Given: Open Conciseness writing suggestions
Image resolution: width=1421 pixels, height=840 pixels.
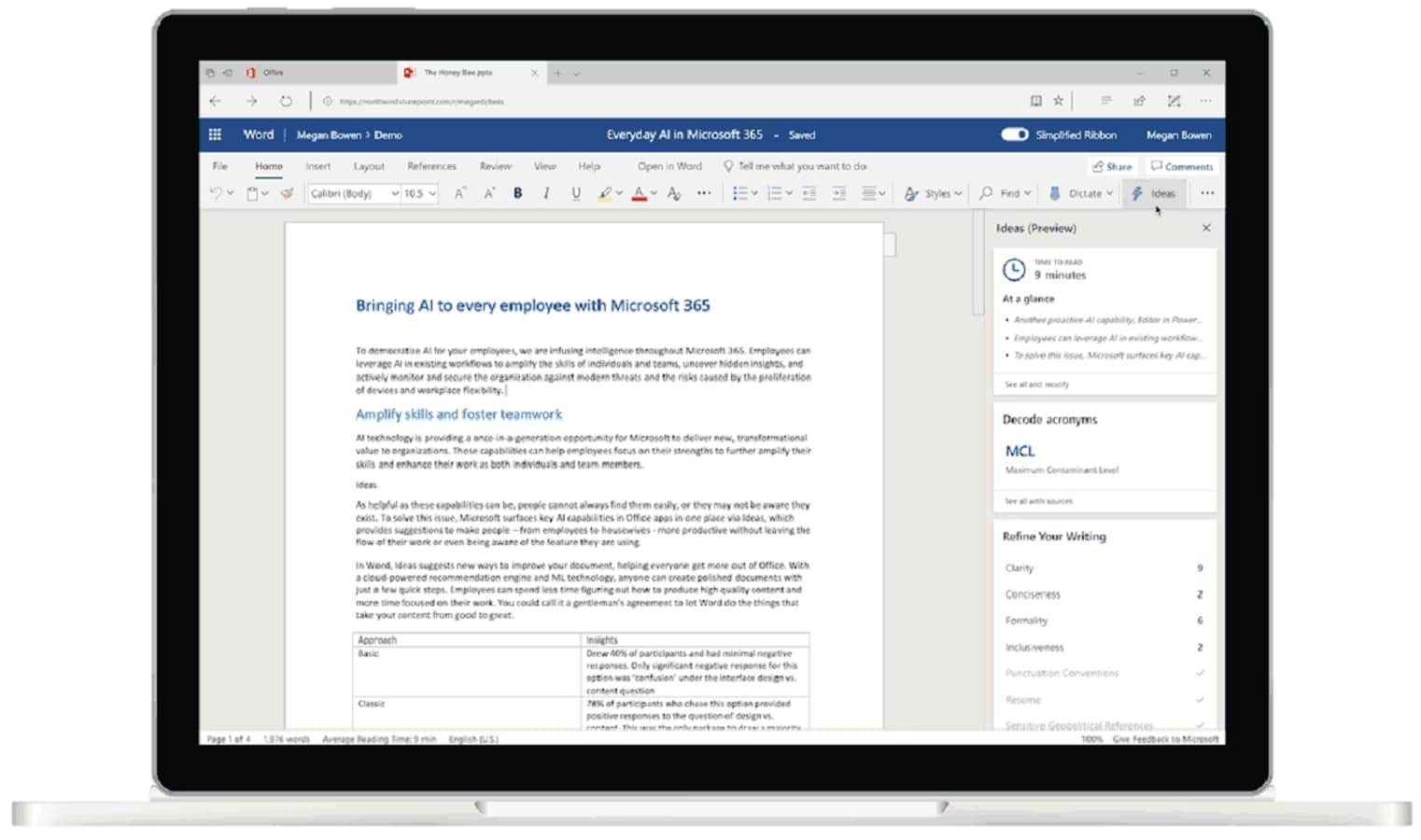Looking at the screenshot, I should pyautogui.click(x=1104, y=595).
